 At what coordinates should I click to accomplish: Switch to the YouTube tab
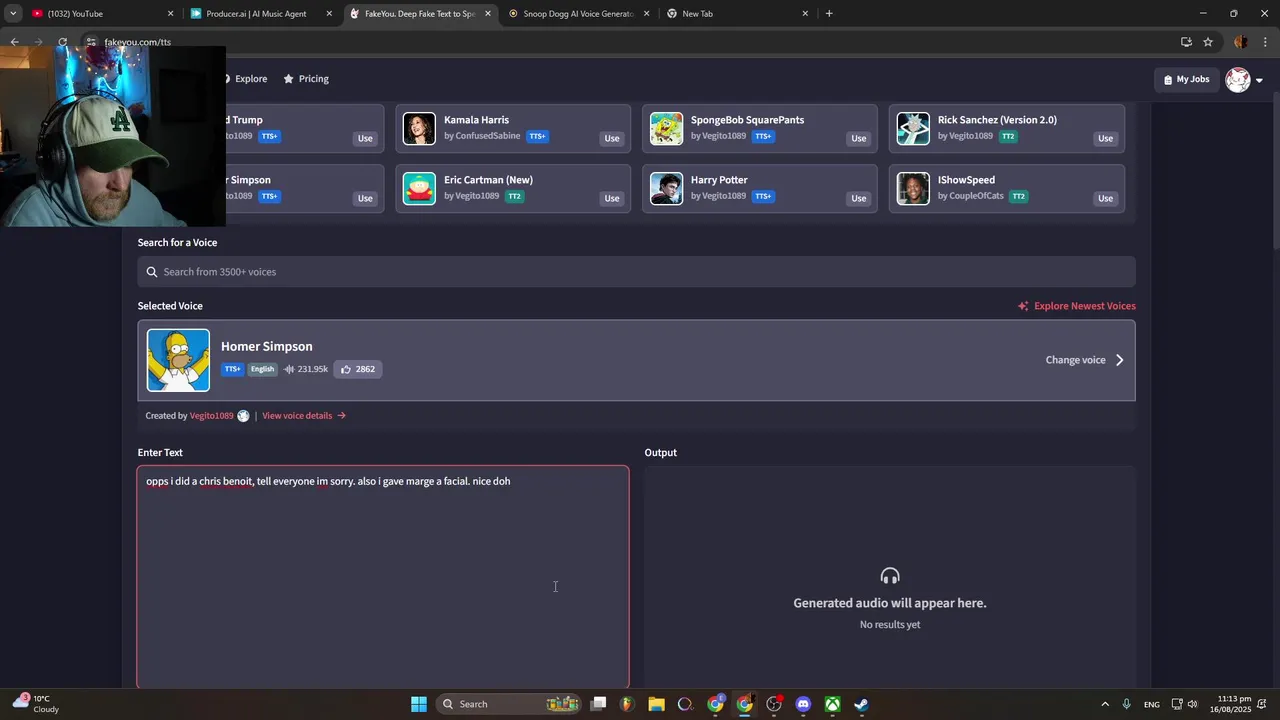[x=100, y=14]
